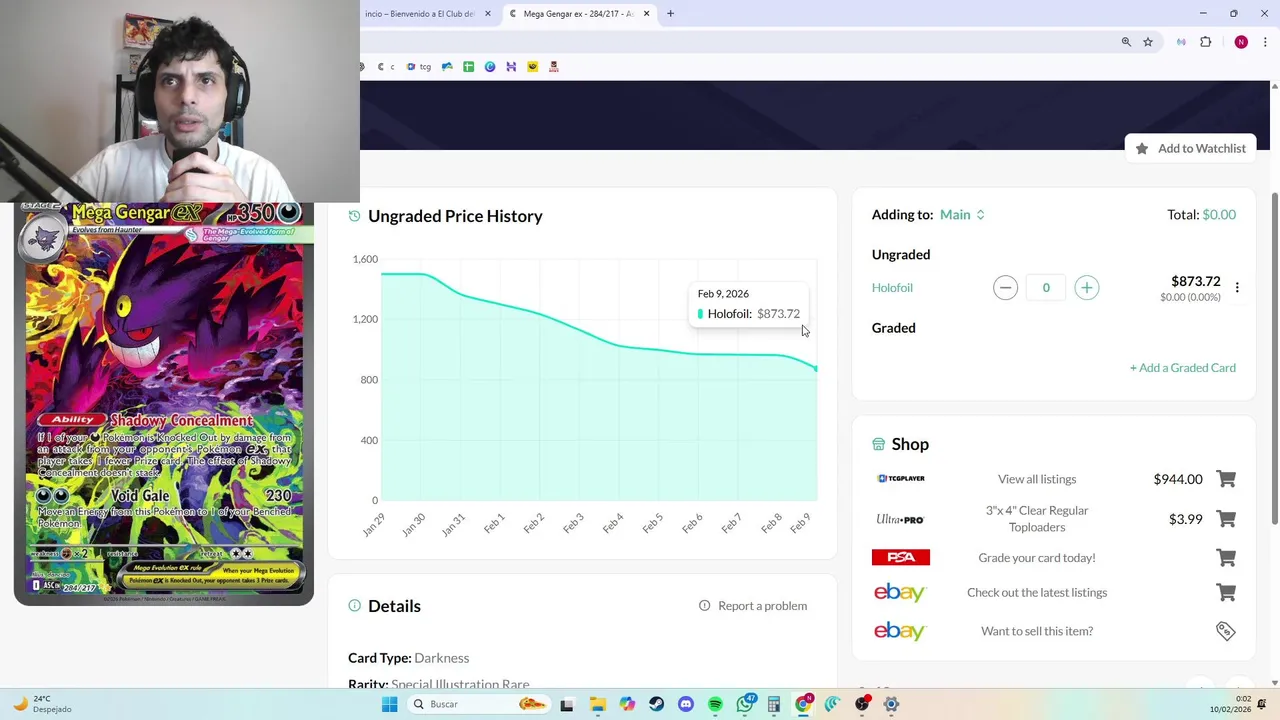Decrease Holofoil quantity with the minus button

point(1005,288)
